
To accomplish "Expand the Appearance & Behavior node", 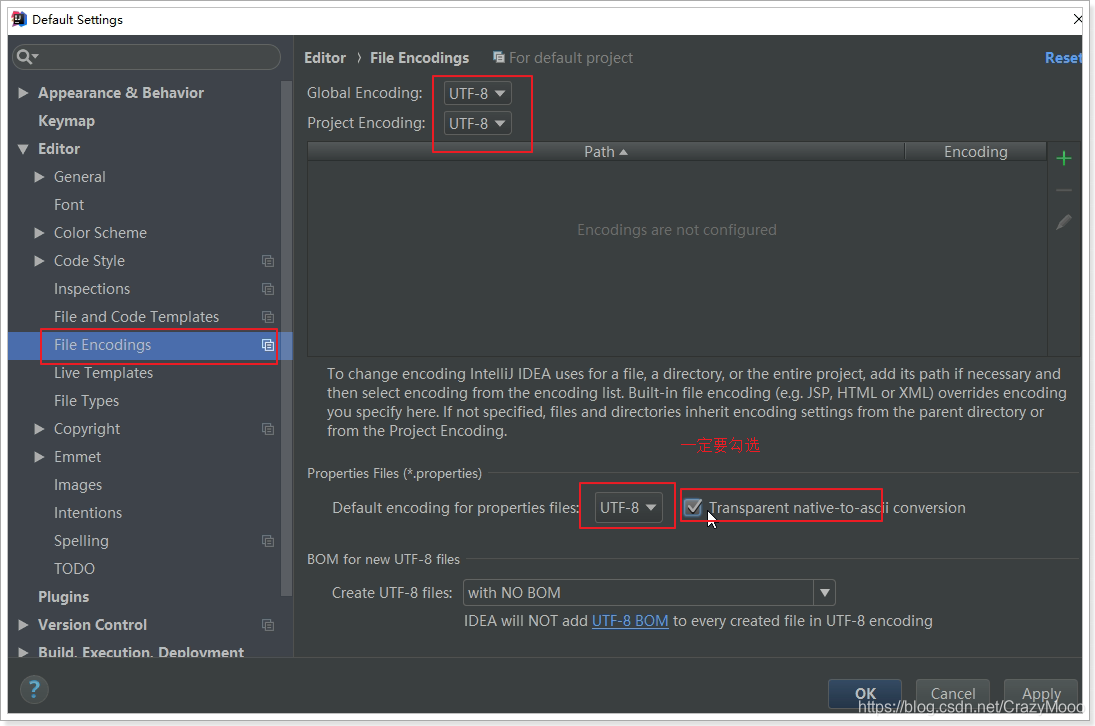I will click(x=23, y=93).
